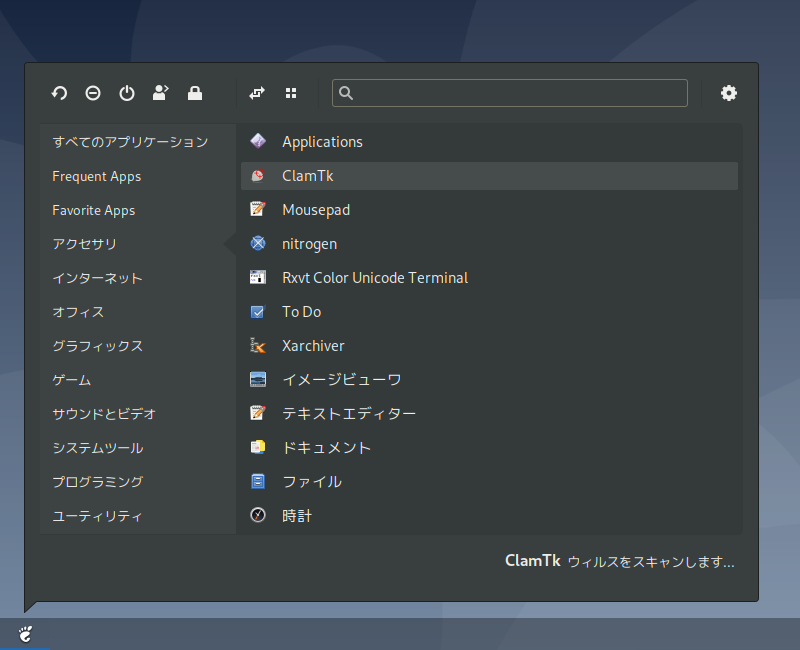Click the swap arrows icon
The image size is (800, 650).
pyautogui.click(x=257, y=93)
